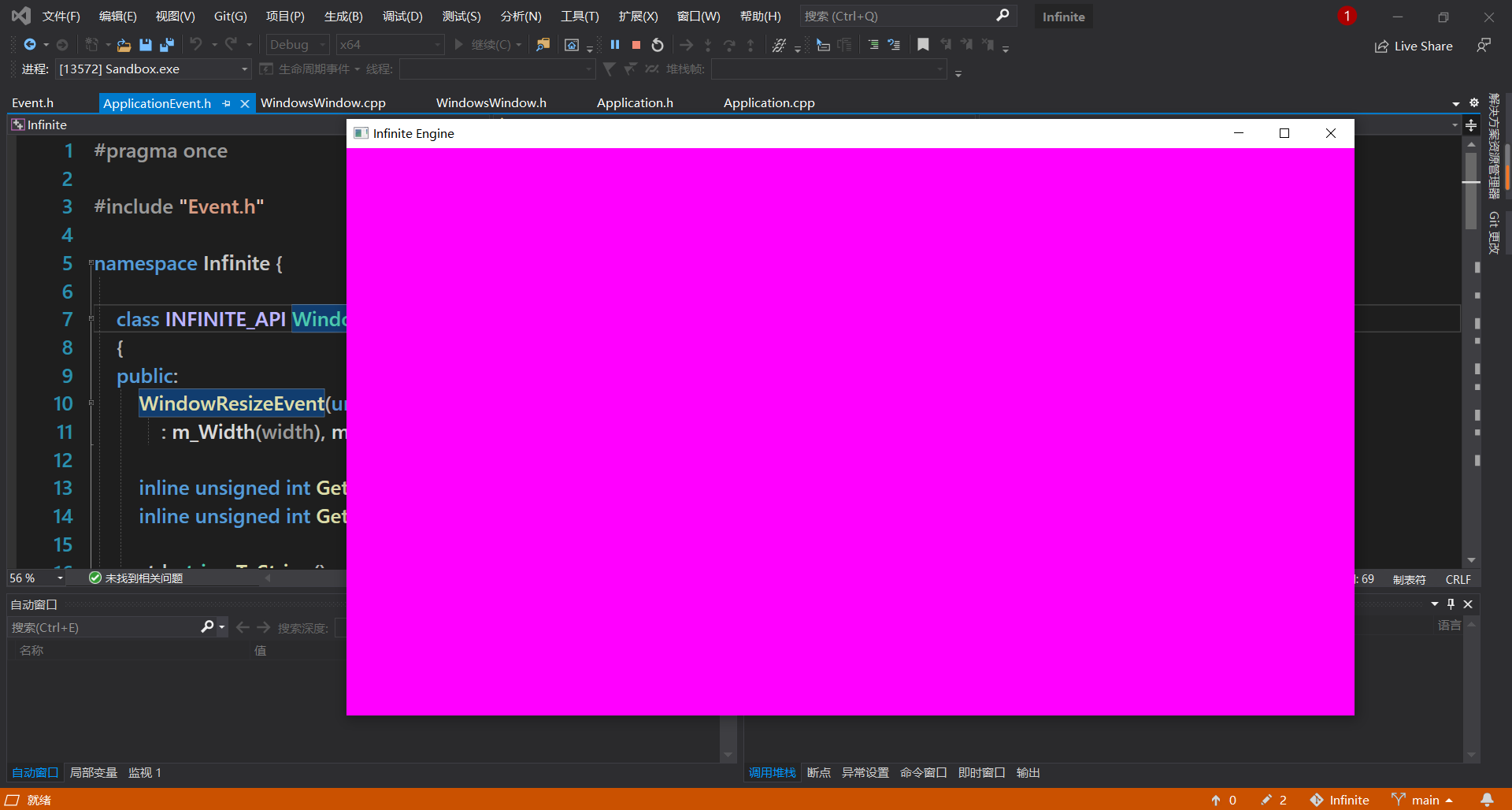Image resolution: width=1512 pixels, height=810 pixels.
Task: Click the Save All toolbar icon
Action: (167, 45)
